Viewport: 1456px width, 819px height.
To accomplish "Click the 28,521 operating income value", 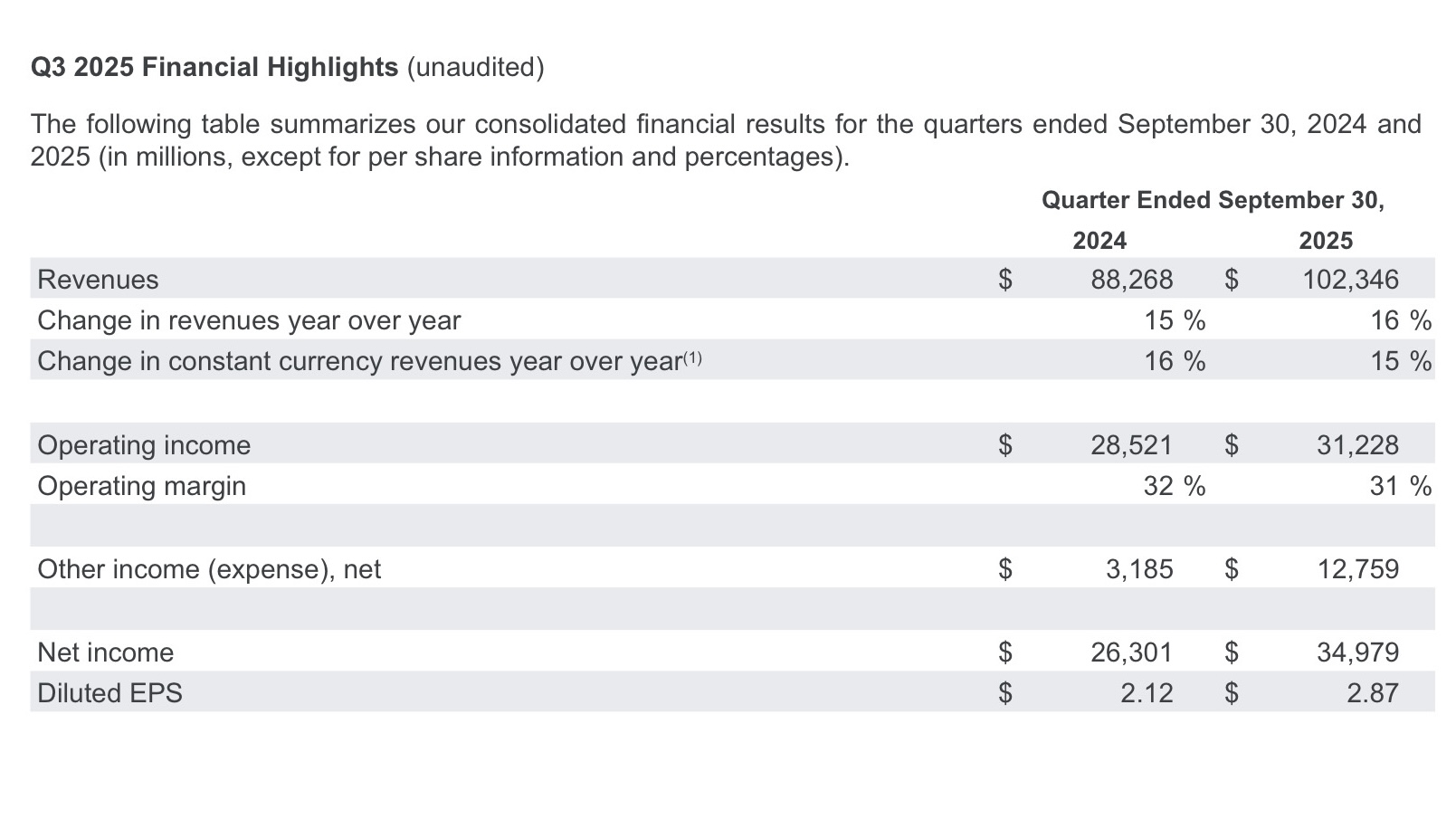I will (x=1131, y=445).
